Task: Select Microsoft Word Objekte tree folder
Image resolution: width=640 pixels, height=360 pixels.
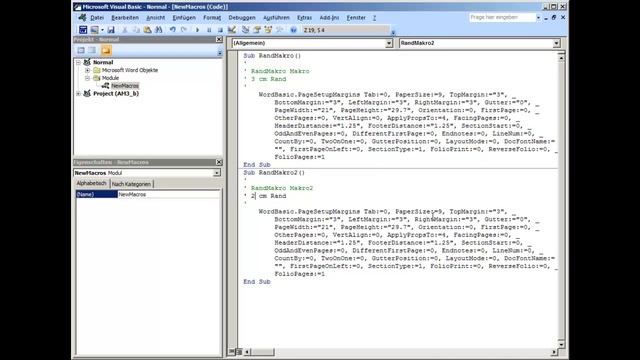Action: click(x=130, y=70)
